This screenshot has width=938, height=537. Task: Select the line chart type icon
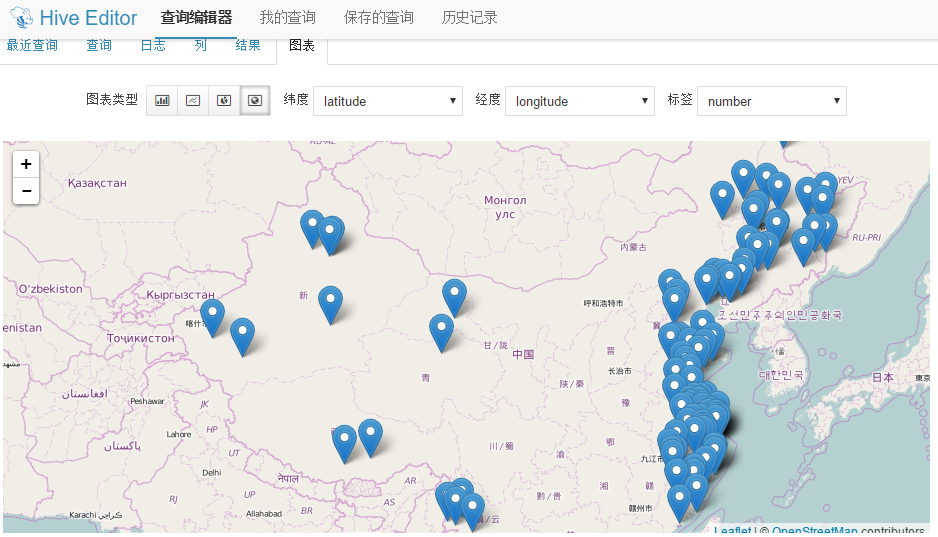[193, 100]
